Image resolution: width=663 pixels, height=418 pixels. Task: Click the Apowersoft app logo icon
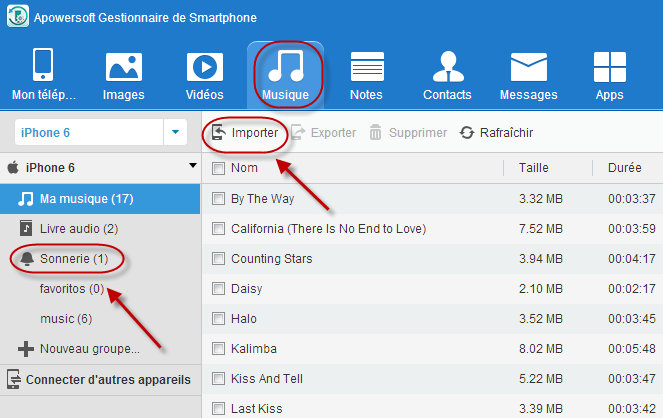[x=18, y=16]
